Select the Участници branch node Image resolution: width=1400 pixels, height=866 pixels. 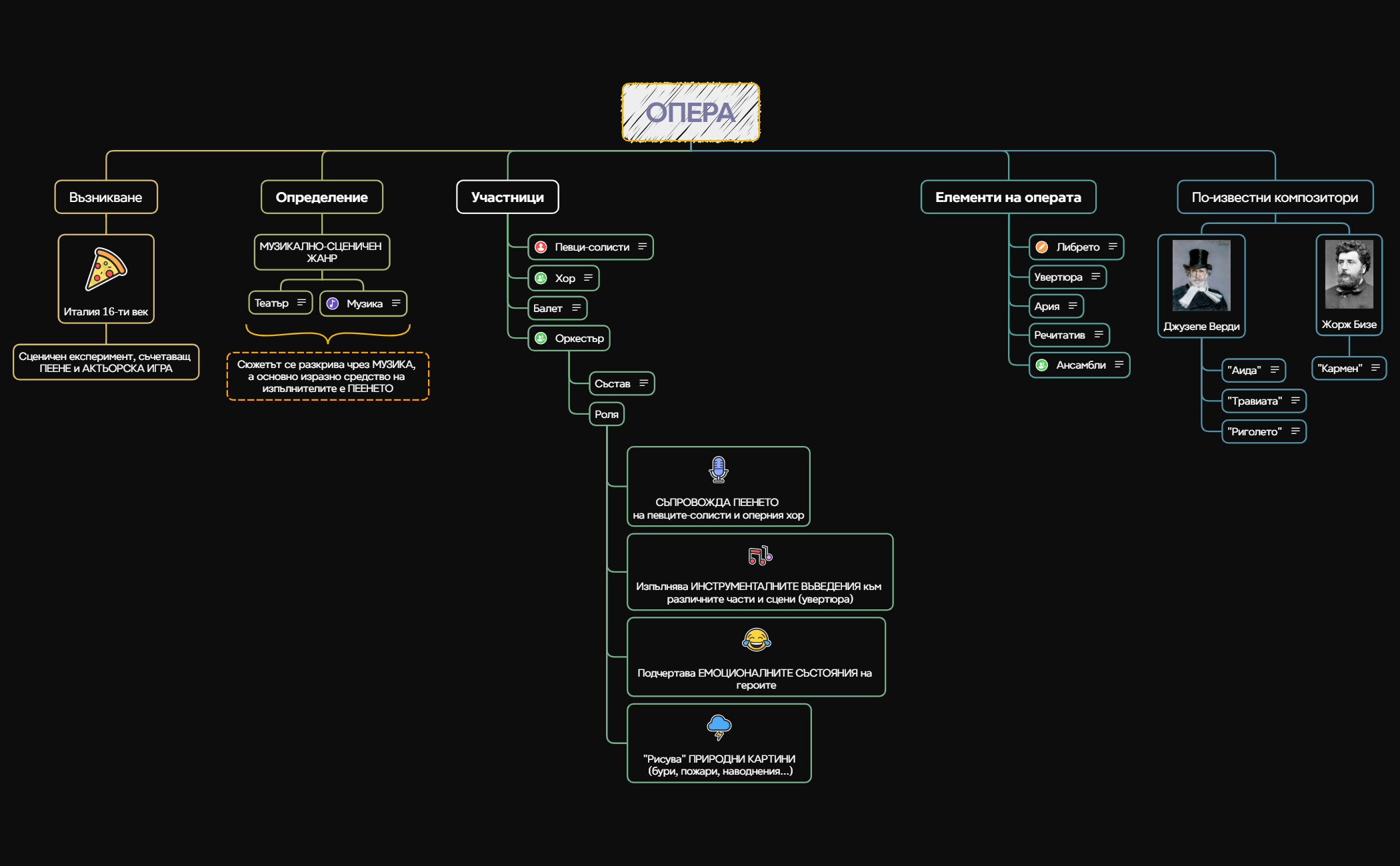[x=507, y=197]
